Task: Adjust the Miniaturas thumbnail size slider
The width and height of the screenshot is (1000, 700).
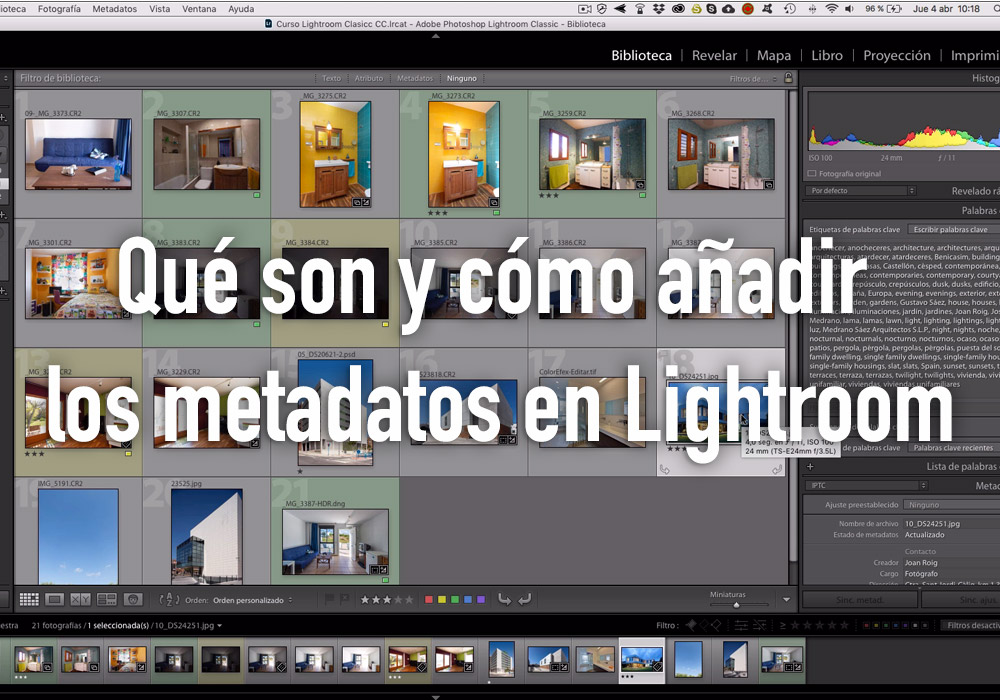Action: point(736,604)
